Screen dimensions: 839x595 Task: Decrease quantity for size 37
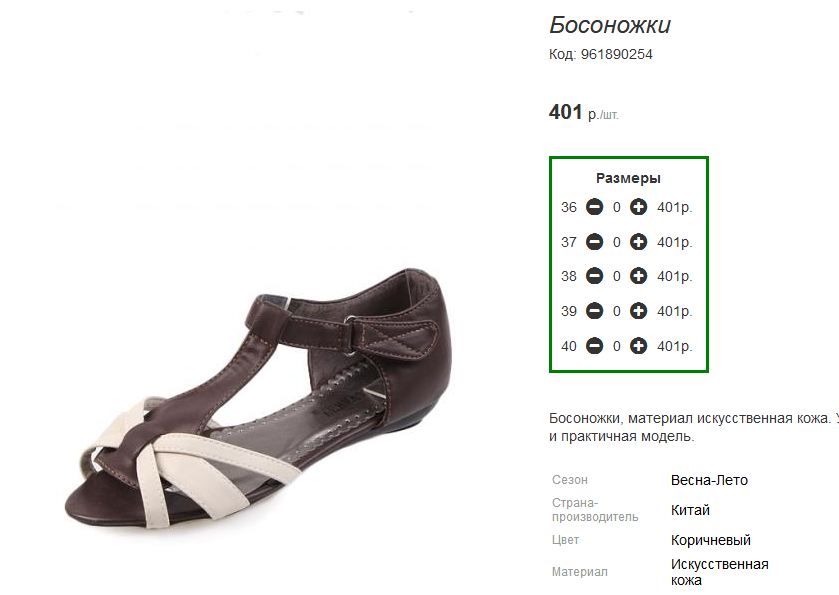click(x=594, y=242)
